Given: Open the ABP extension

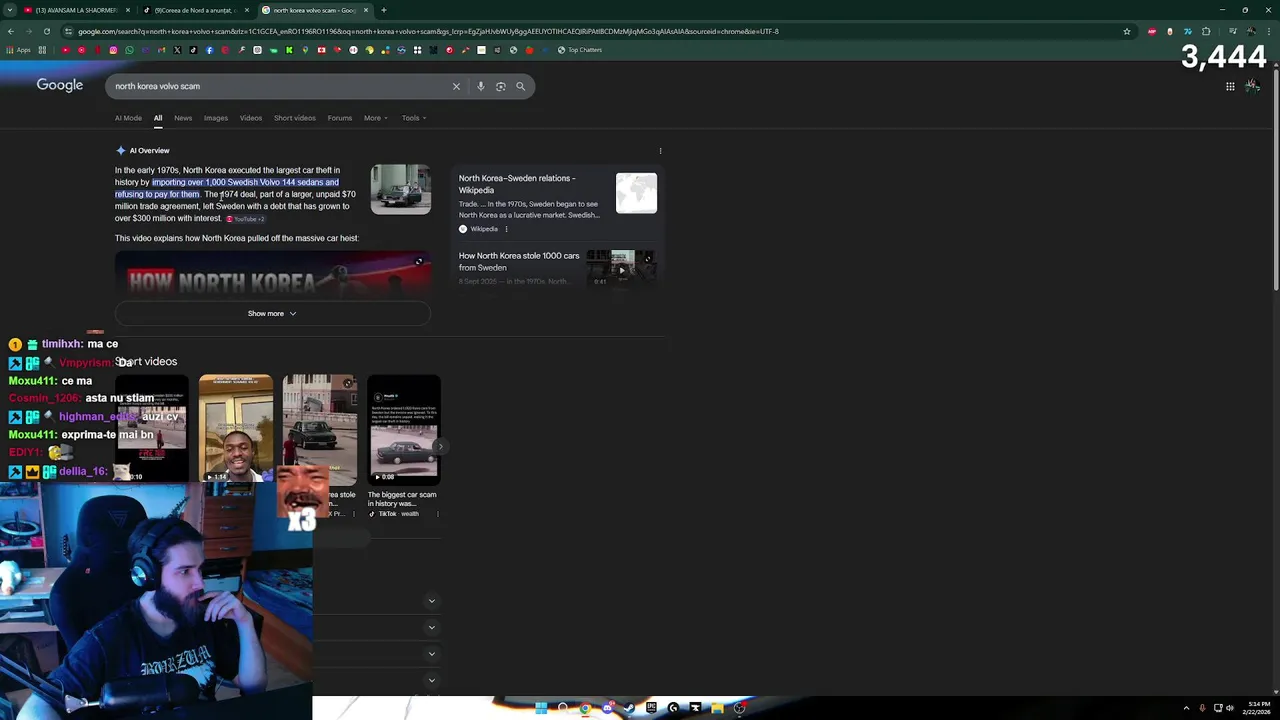Looking at the screenshot, I should [1152, 31].
